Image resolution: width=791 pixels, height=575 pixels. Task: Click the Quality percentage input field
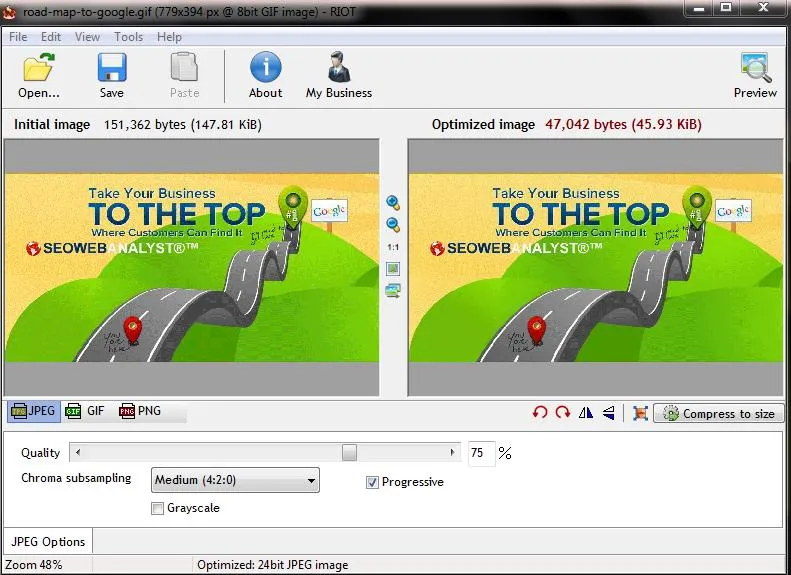(481, 453)
